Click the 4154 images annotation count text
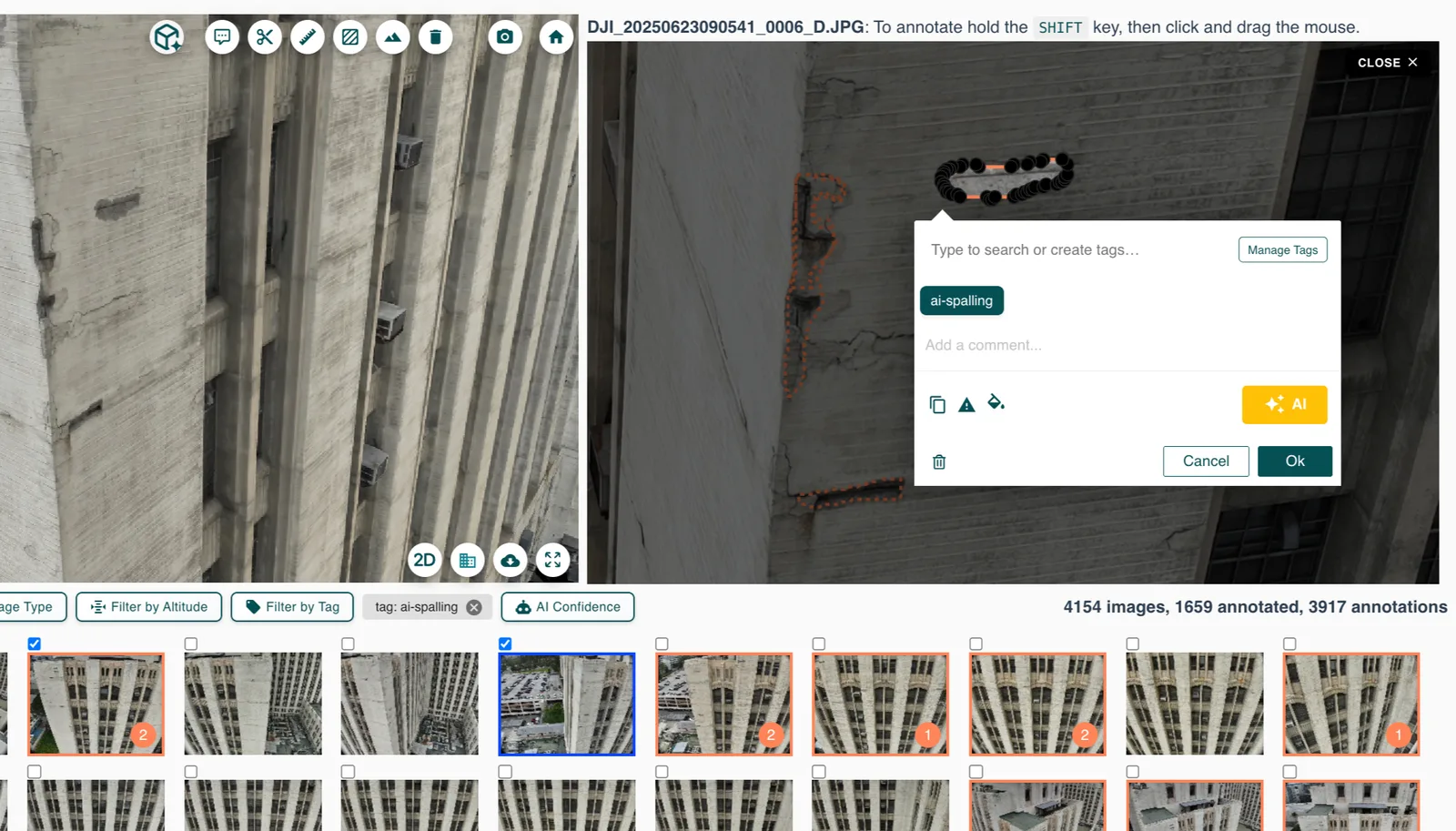Viewport: 1456px width, 831px height. [1255, 607]
